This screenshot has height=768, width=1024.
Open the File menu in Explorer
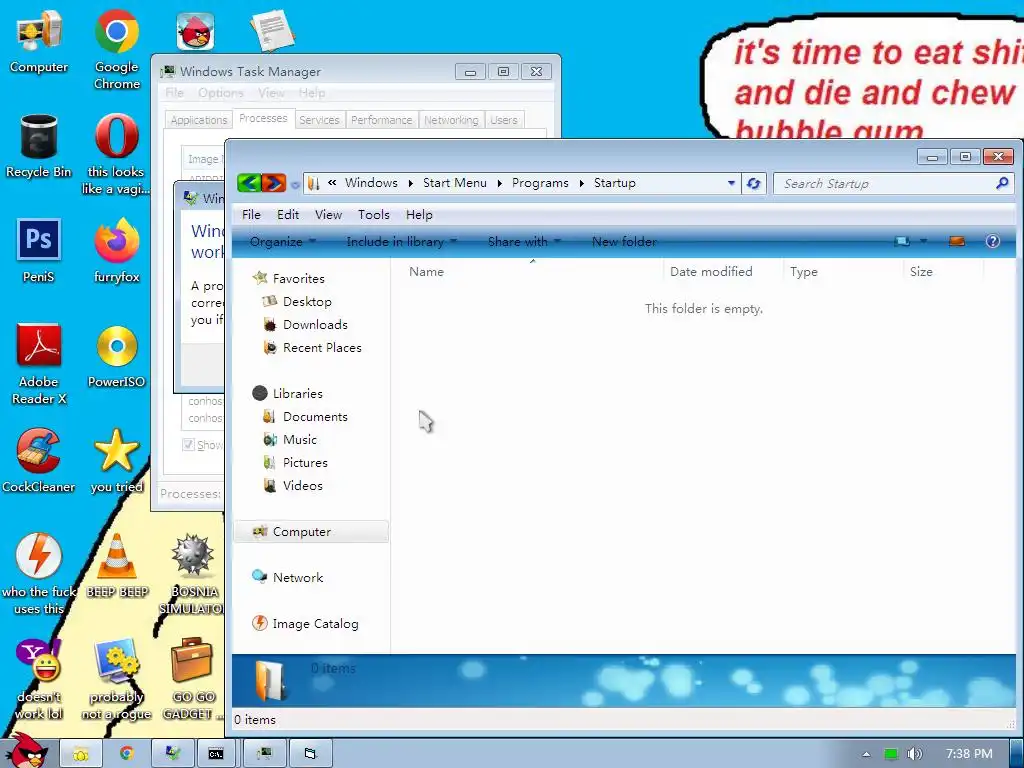pos(251,215)
